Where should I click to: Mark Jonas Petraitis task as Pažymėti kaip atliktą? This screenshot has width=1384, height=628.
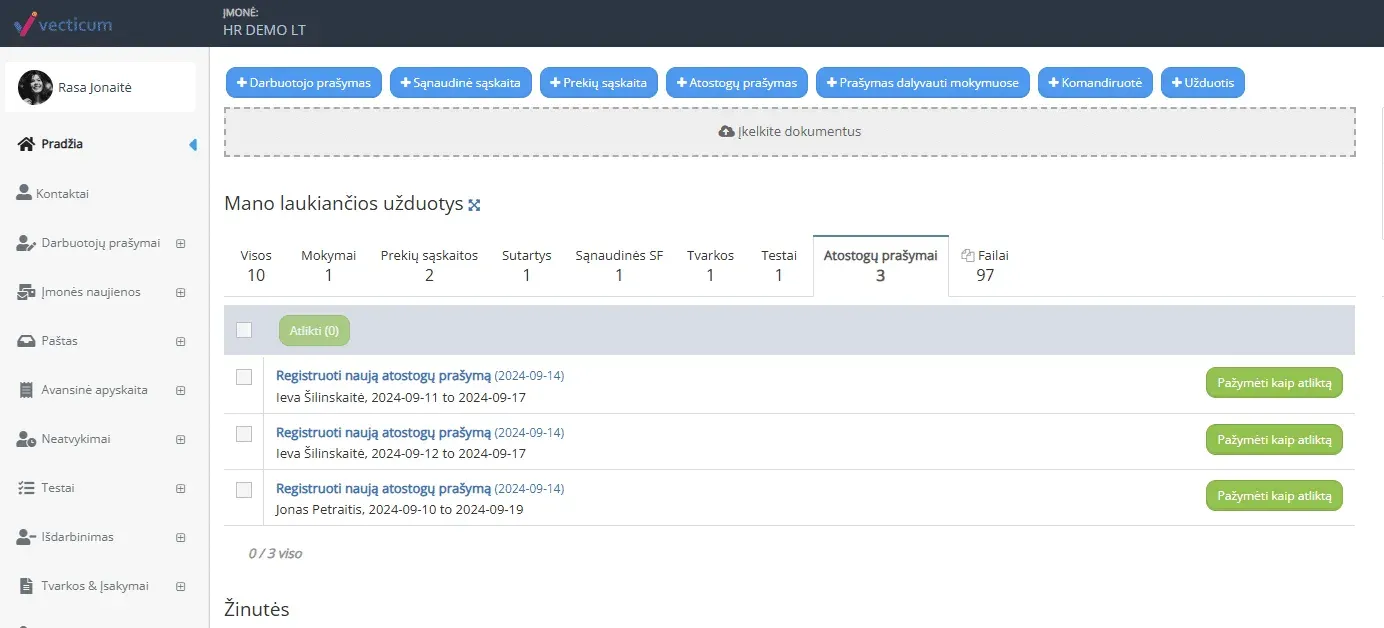(1274, 495)
